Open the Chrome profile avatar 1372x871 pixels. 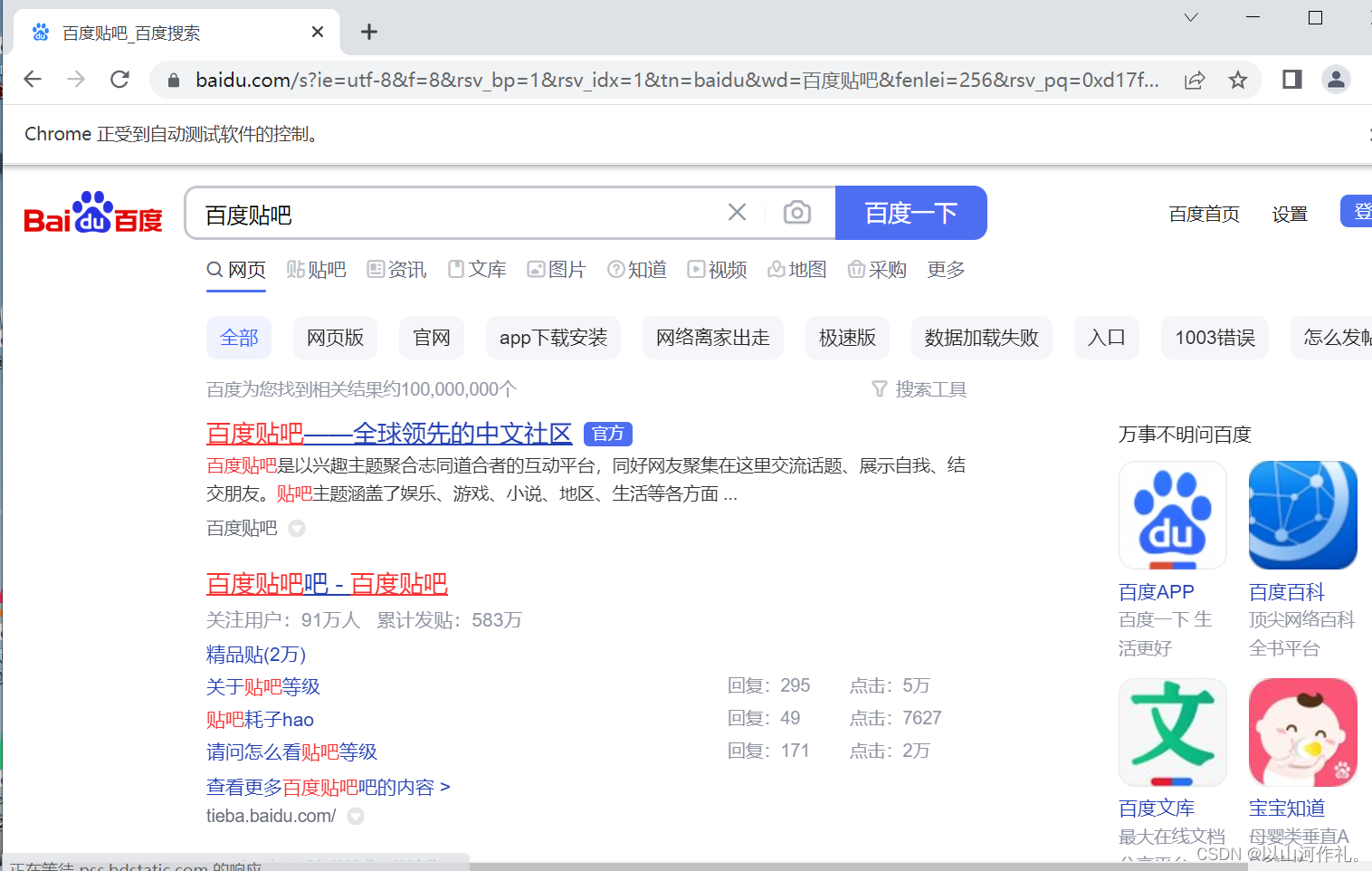tap(1336, 80)
